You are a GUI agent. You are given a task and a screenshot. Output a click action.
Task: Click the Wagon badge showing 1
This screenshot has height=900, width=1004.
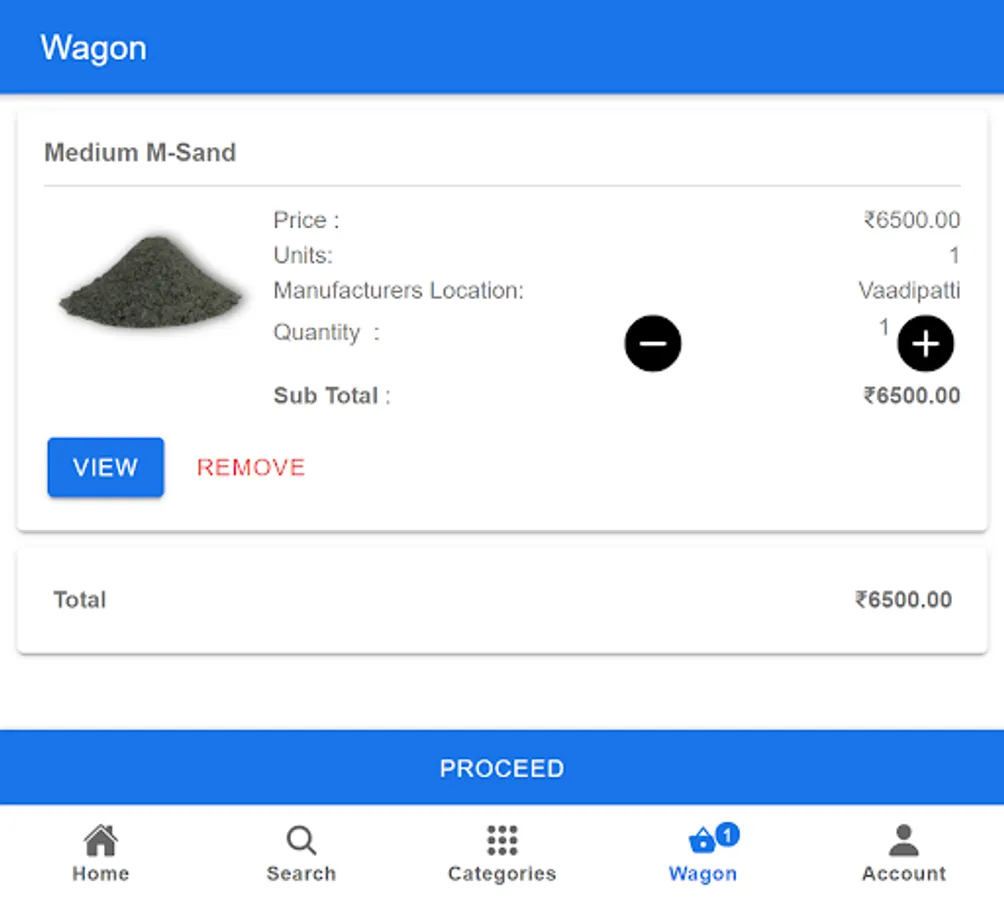point(728,833)
